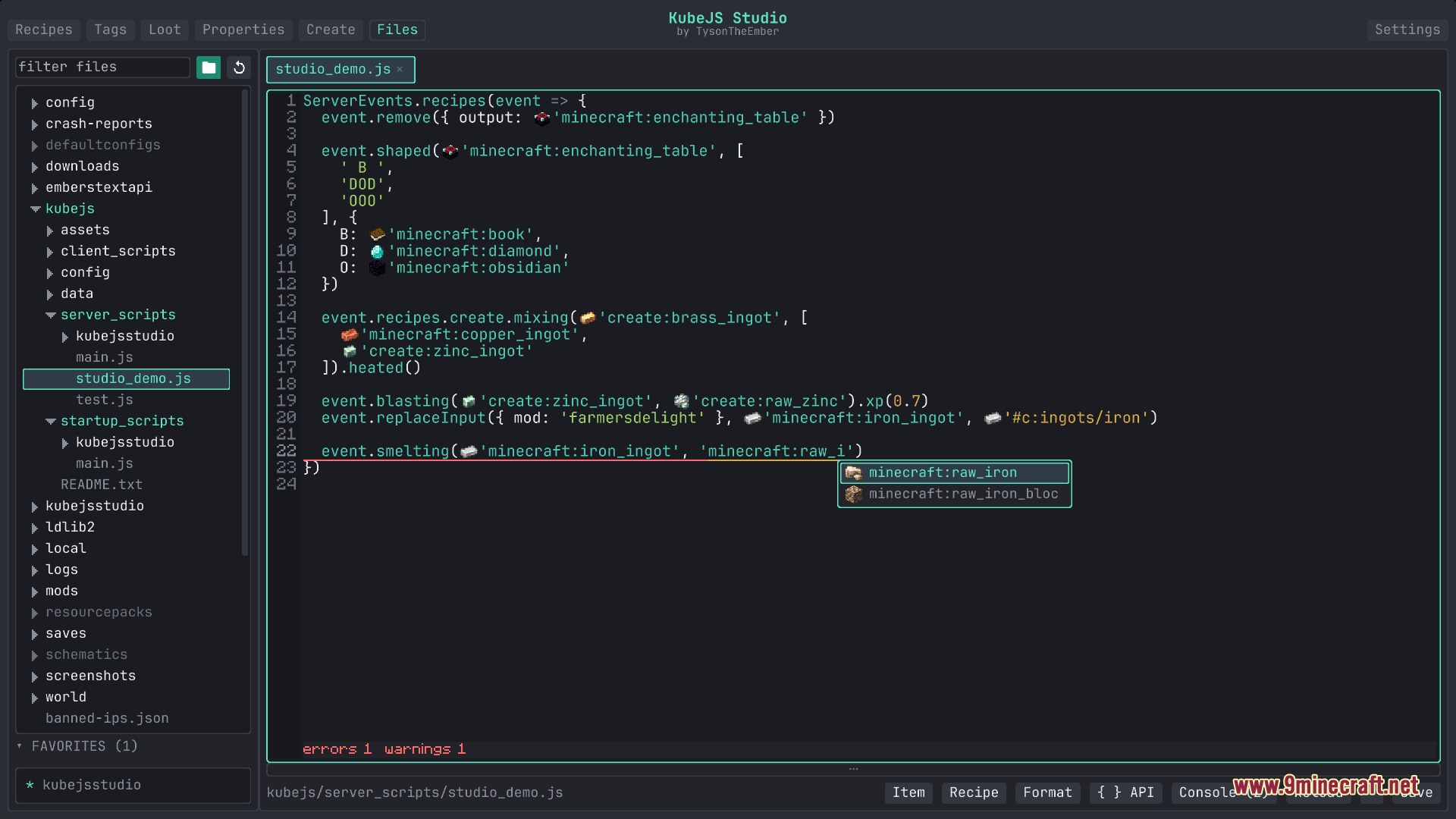This screenshot has width=1456, height=819.
Task: Open test.js in the file tree
Action: tap(104, 400)
